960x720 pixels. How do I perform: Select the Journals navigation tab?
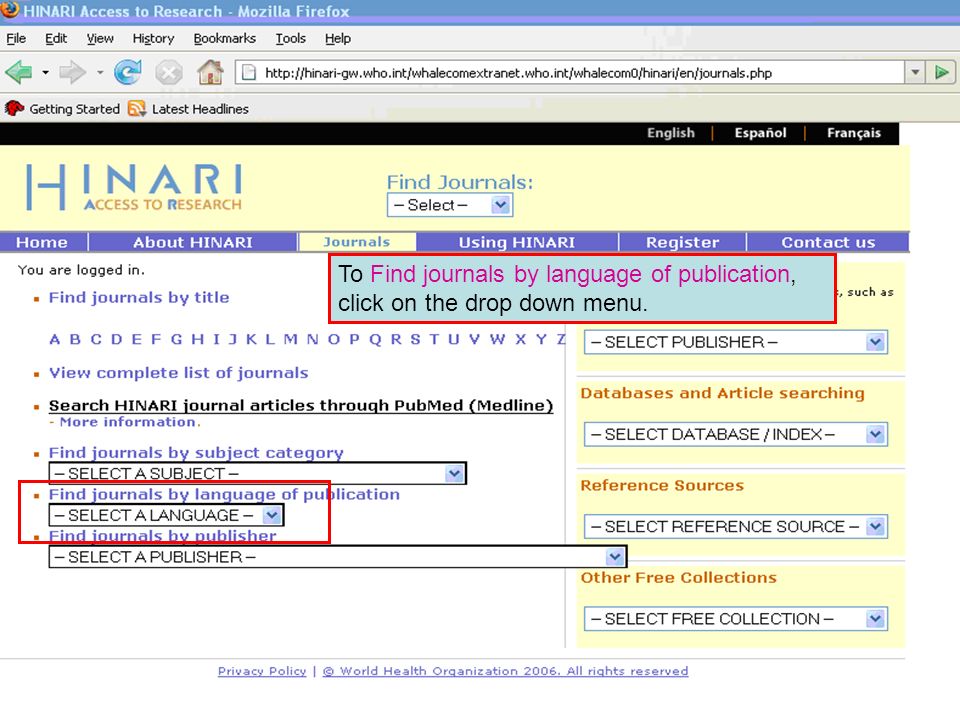point(356,242)
